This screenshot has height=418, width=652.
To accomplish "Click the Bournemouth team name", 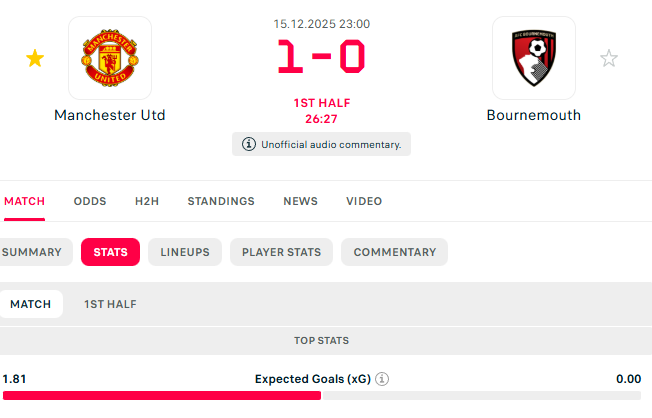I will coord(533,115).
